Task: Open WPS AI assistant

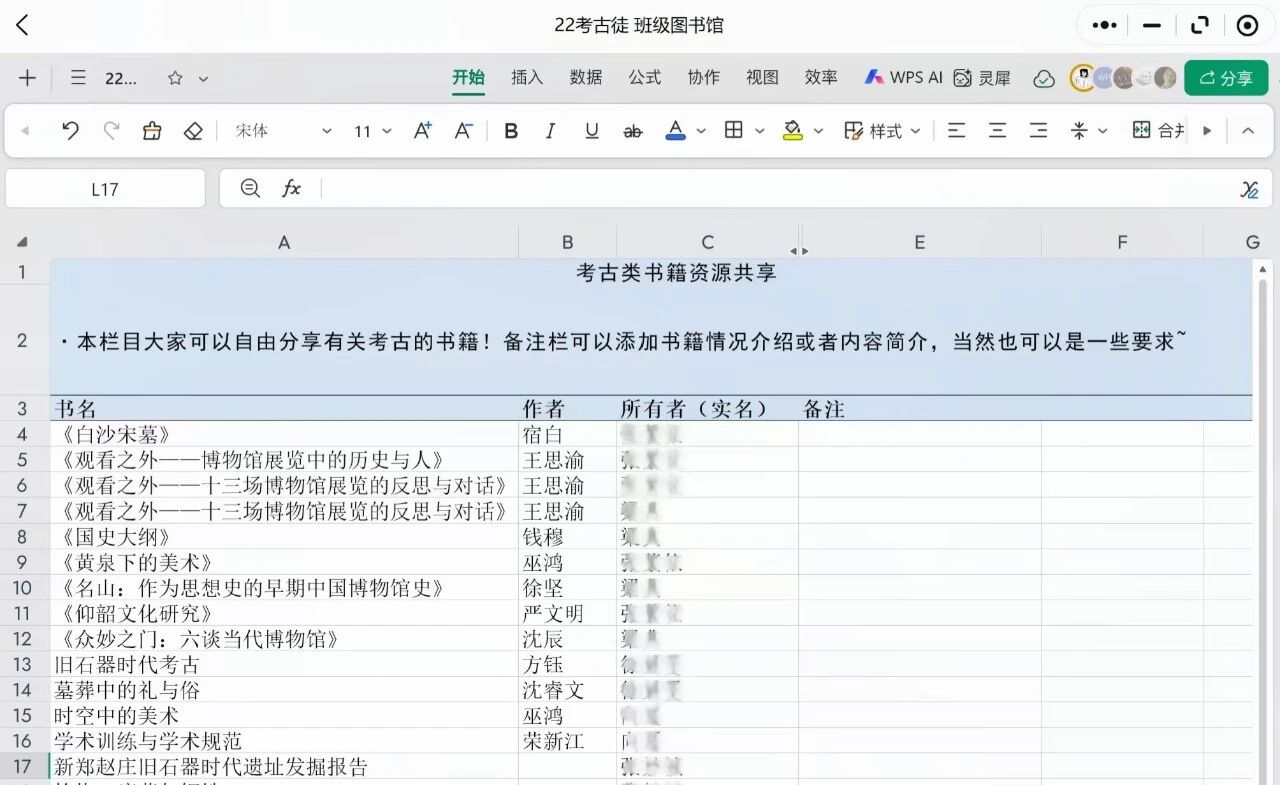Action: click(904, 78)
